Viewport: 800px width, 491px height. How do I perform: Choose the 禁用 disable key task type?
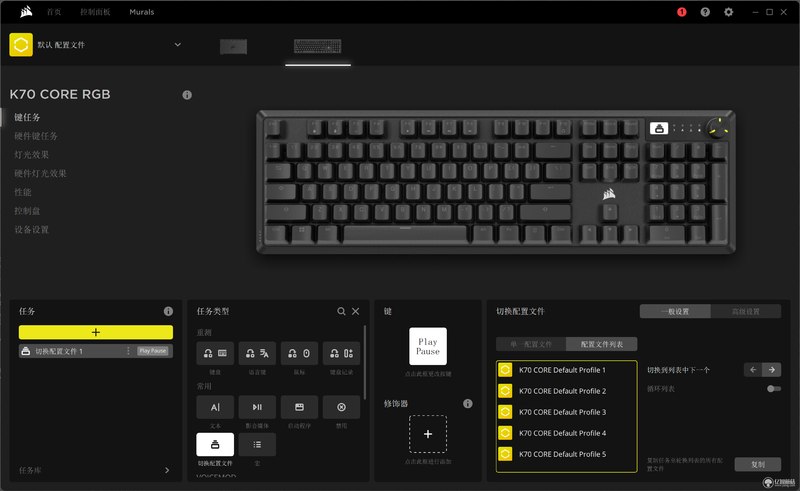pos(341,407)
